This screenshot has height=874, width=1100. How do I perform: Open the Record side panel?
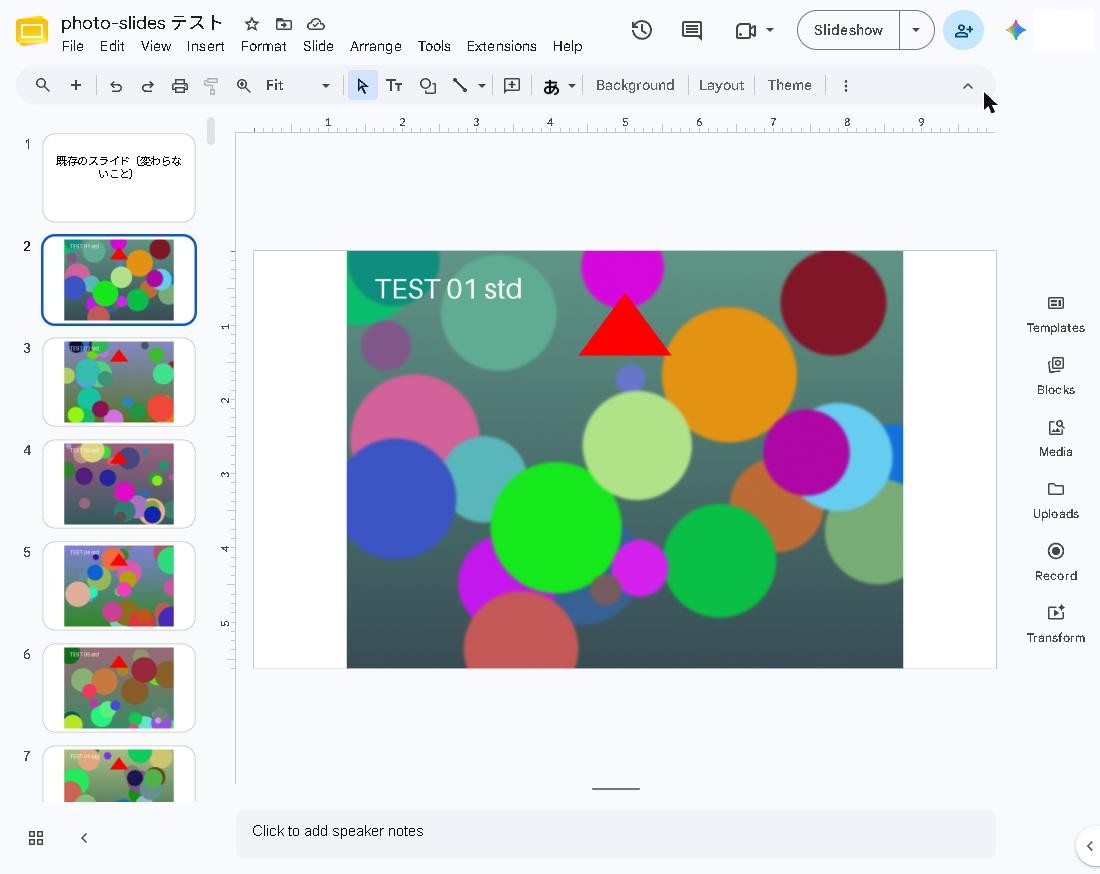pyautogui.click(x=1055, y=562)
